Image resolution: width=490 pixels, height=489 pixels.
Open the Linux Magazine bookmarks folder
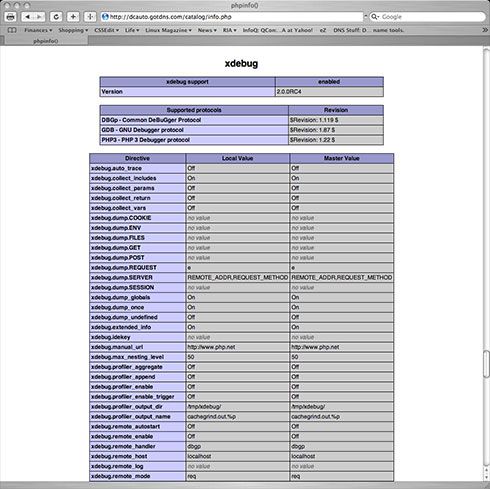coord(168,30)
